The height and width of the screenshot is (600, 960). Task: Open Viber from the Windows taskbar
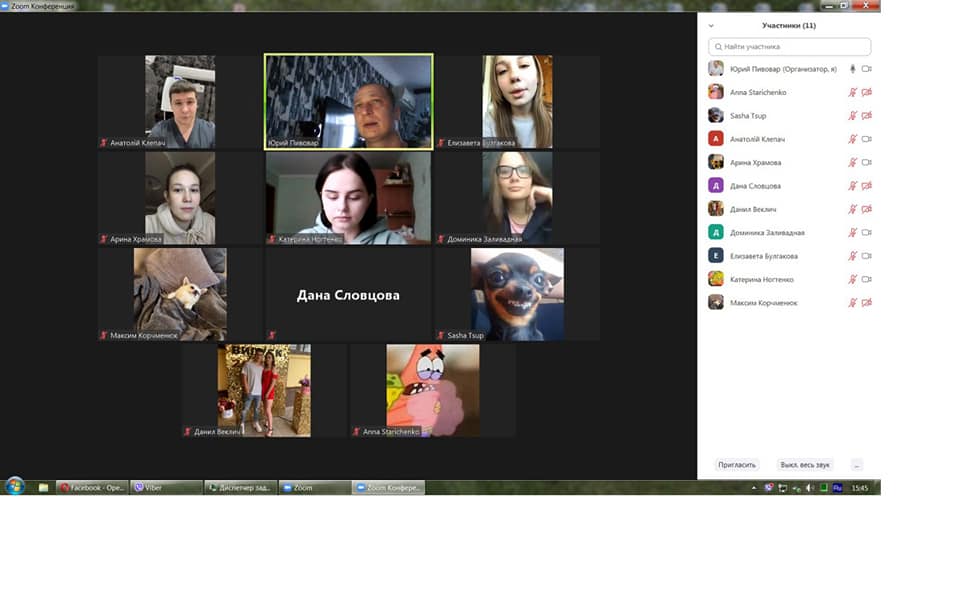pyautogui.click(x=165, y=488)
